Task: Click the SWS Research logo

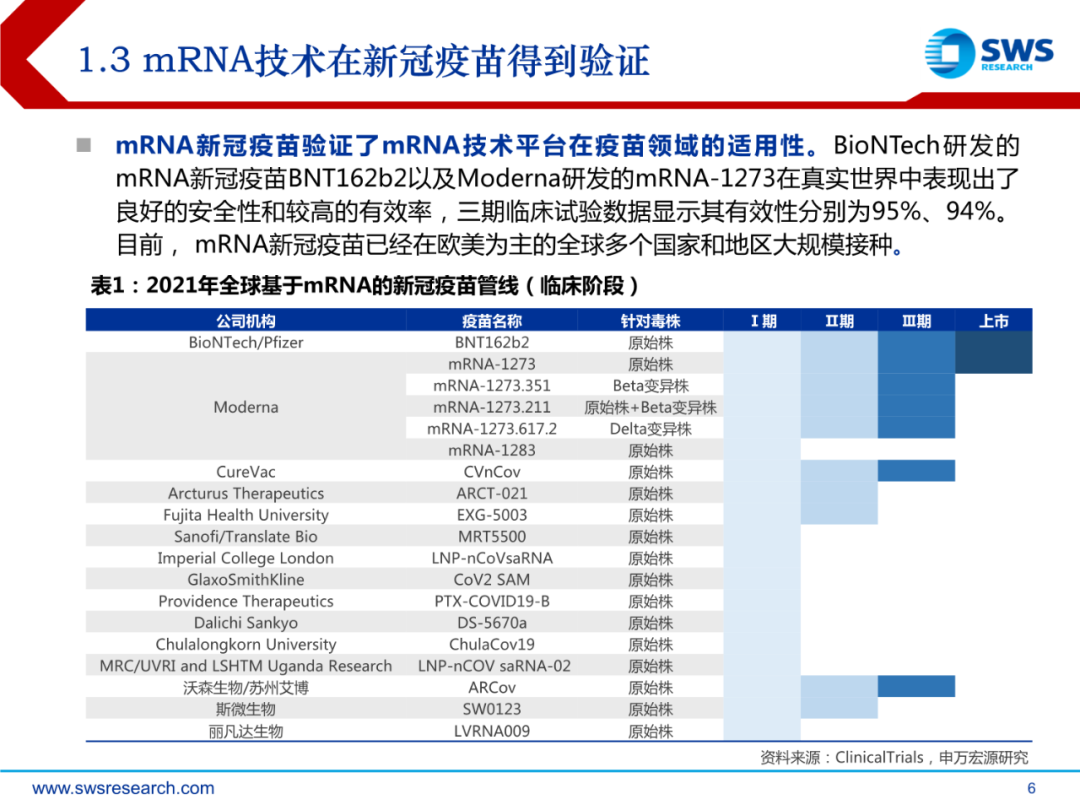Action: [x=988, y=52]
